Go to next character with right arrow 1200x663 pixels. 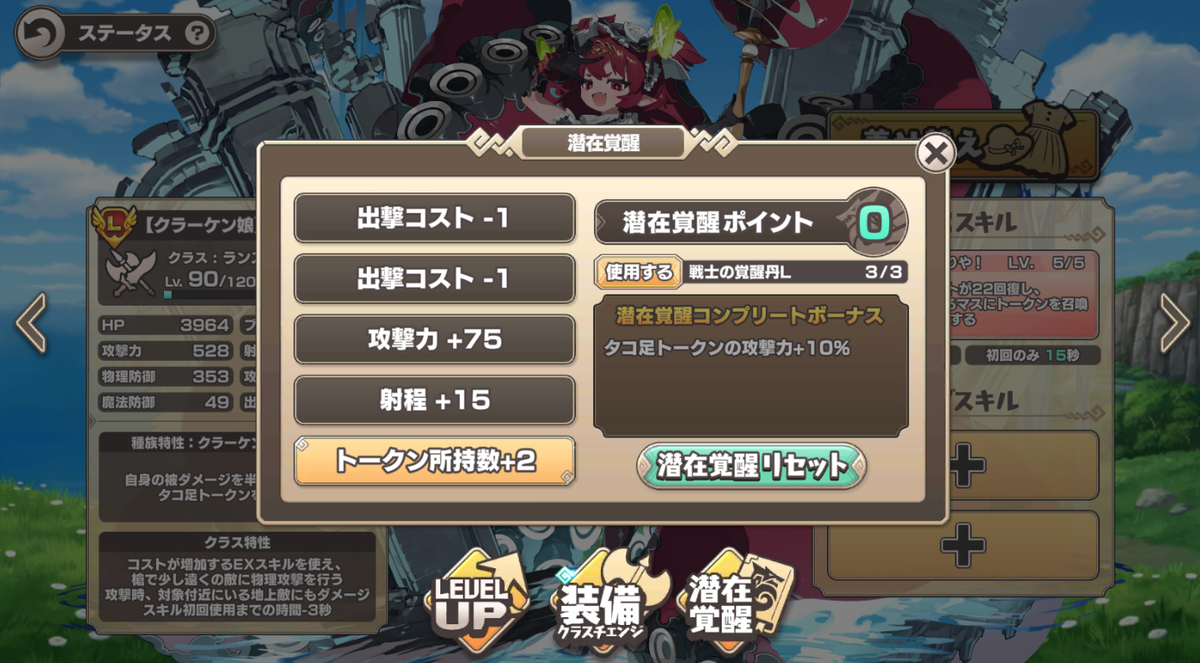1174,323
